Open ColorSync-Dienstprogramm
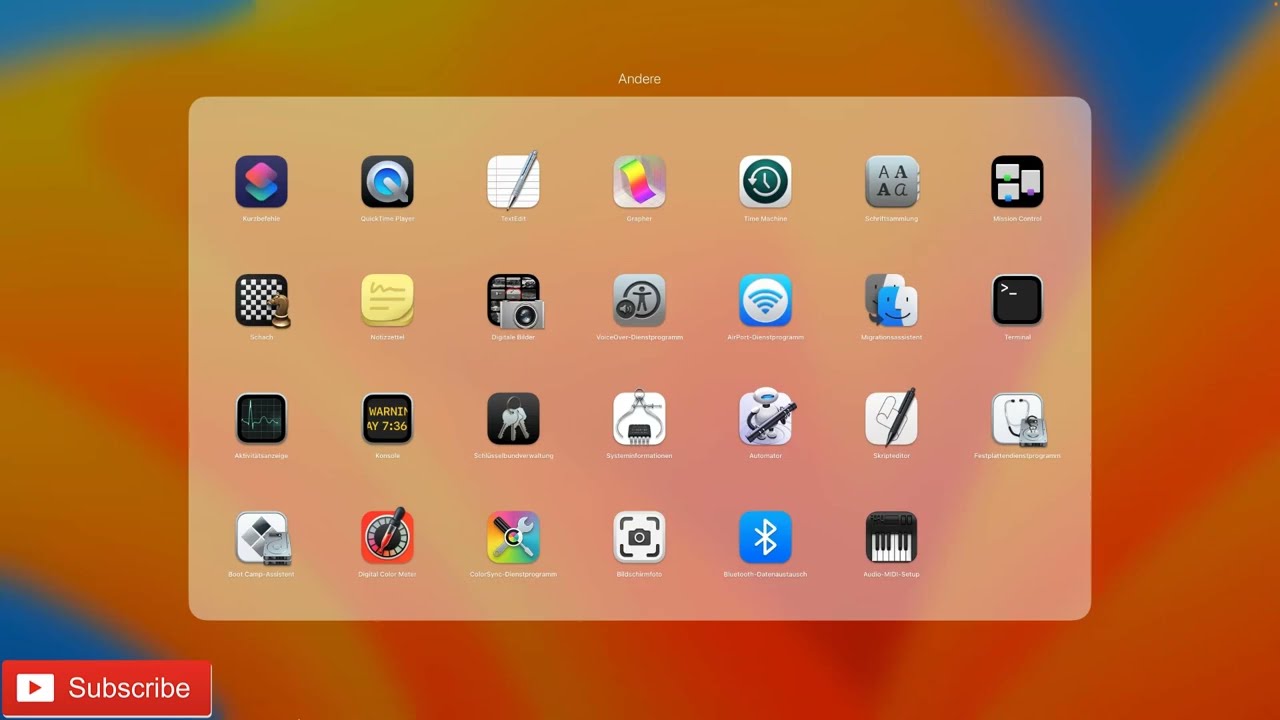This screenshot has width=1280, height=720. tap(513, 538)
